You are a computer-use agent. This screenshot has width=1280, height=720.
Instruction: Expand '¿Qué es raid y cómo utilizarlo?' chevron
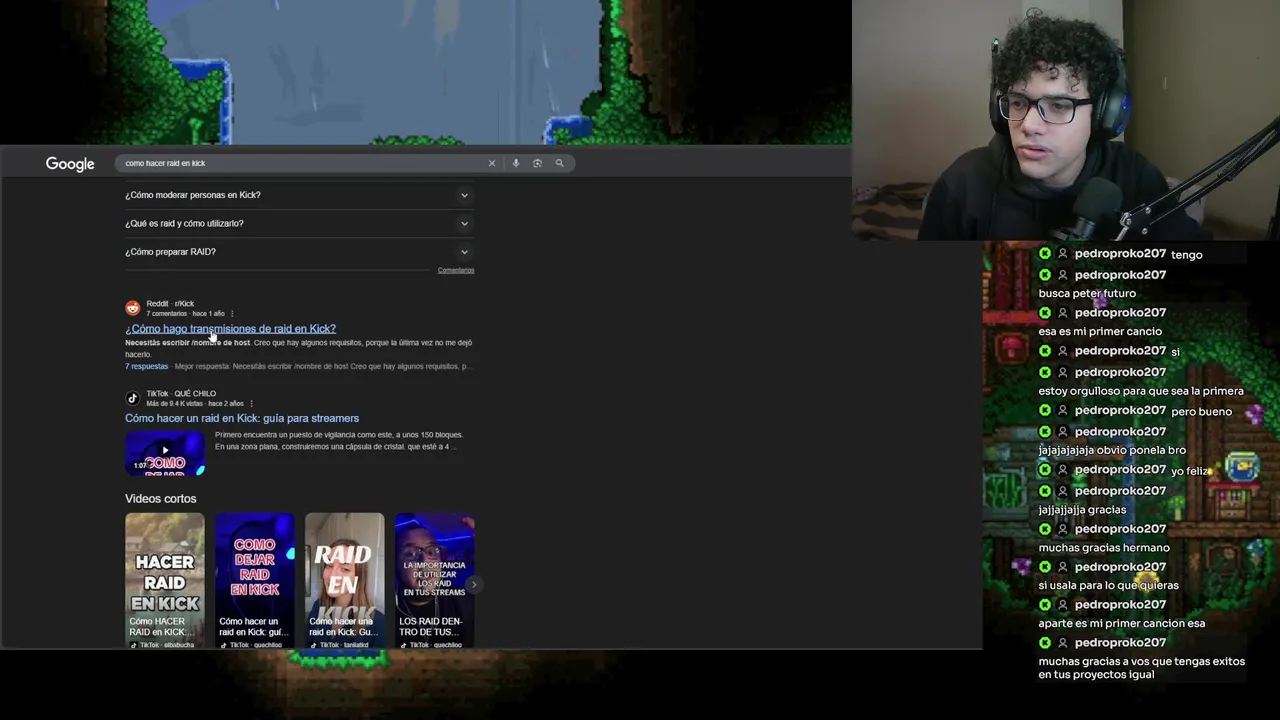(x=464, y=223)
